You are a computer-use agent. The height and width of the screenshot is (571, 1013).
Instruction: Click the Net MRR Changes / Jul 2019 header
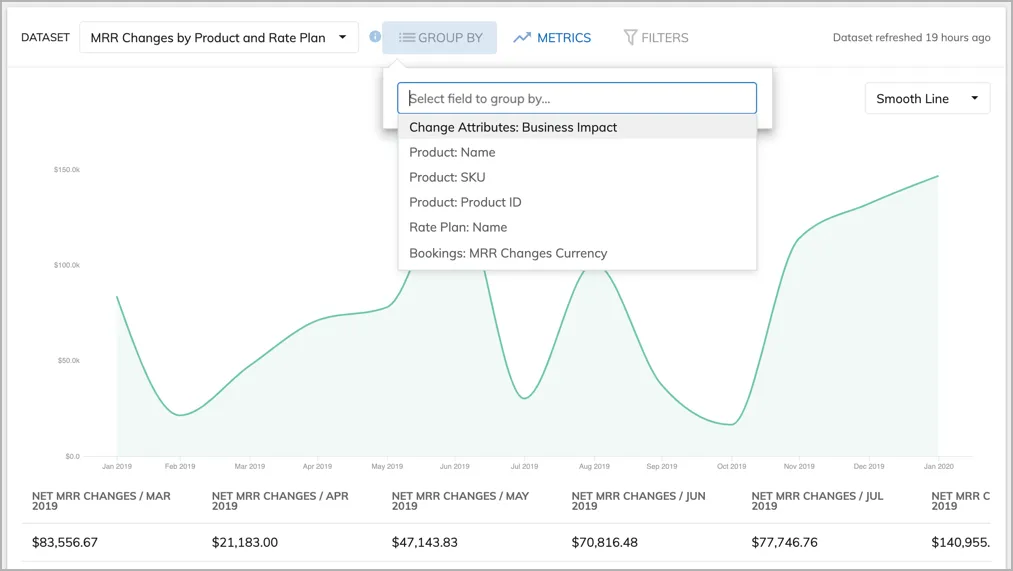coord(817,501)
